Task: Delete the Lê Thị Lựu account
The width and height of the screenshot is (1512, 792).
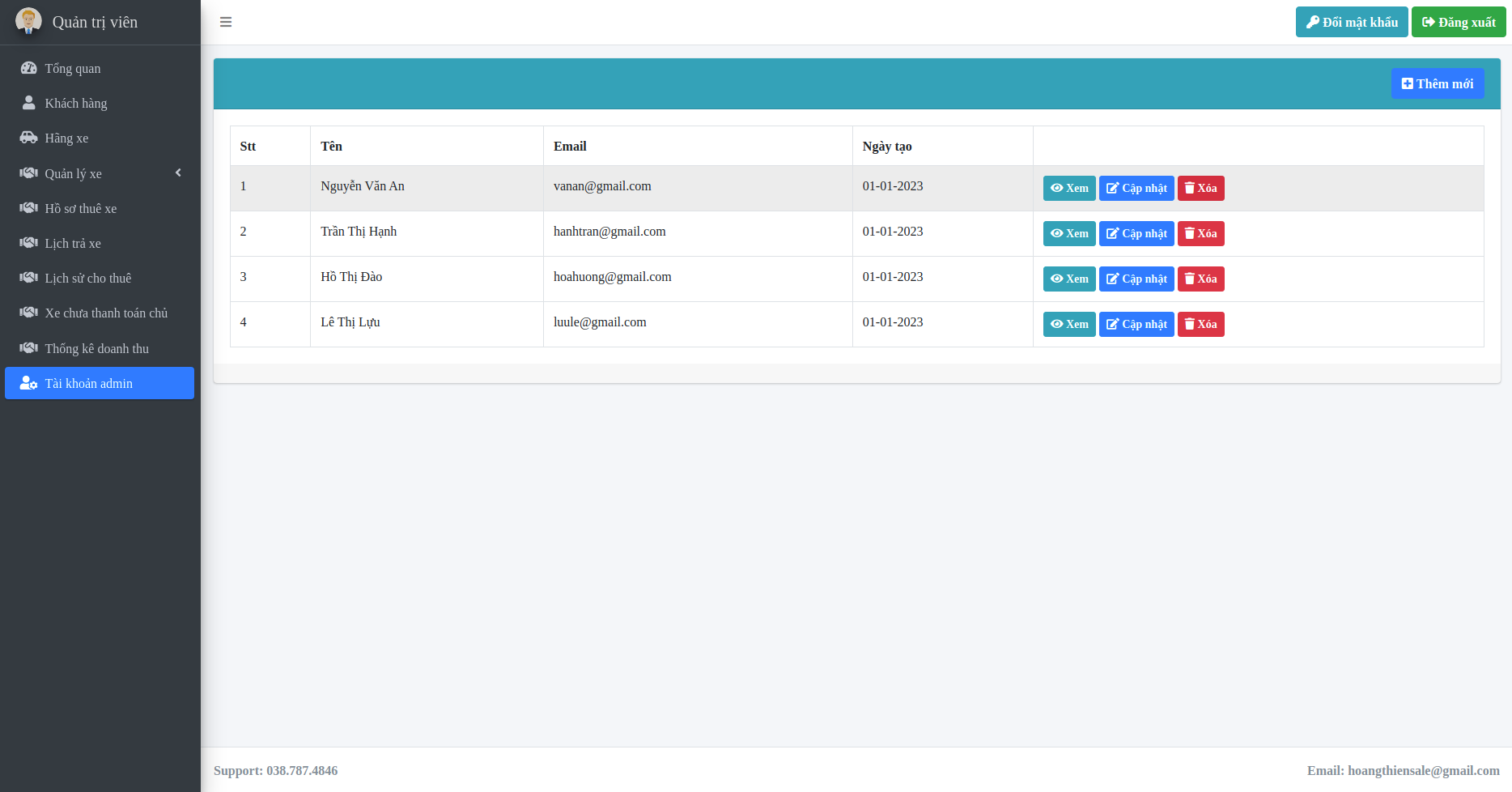Action: 1200,324
